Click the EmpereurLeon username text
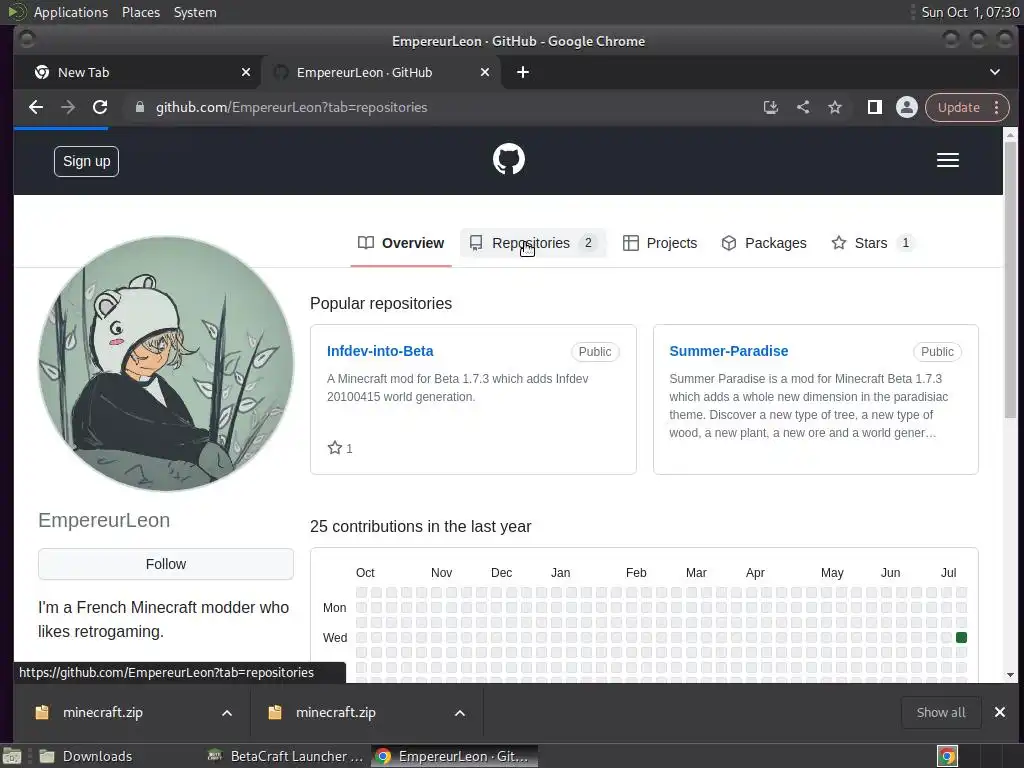This screenshot has height=768, width=1024. [x=104, y=520]
